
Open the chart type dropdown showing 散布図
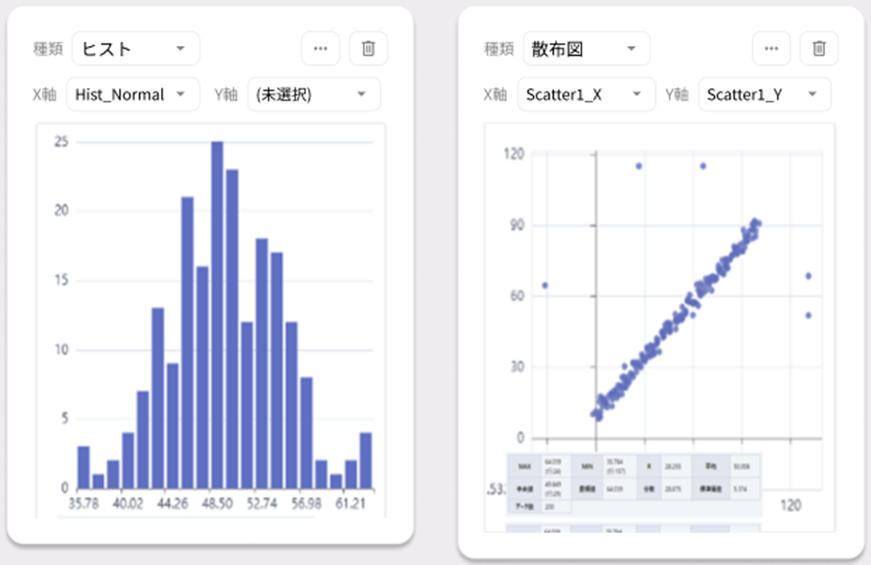[586, 48]
